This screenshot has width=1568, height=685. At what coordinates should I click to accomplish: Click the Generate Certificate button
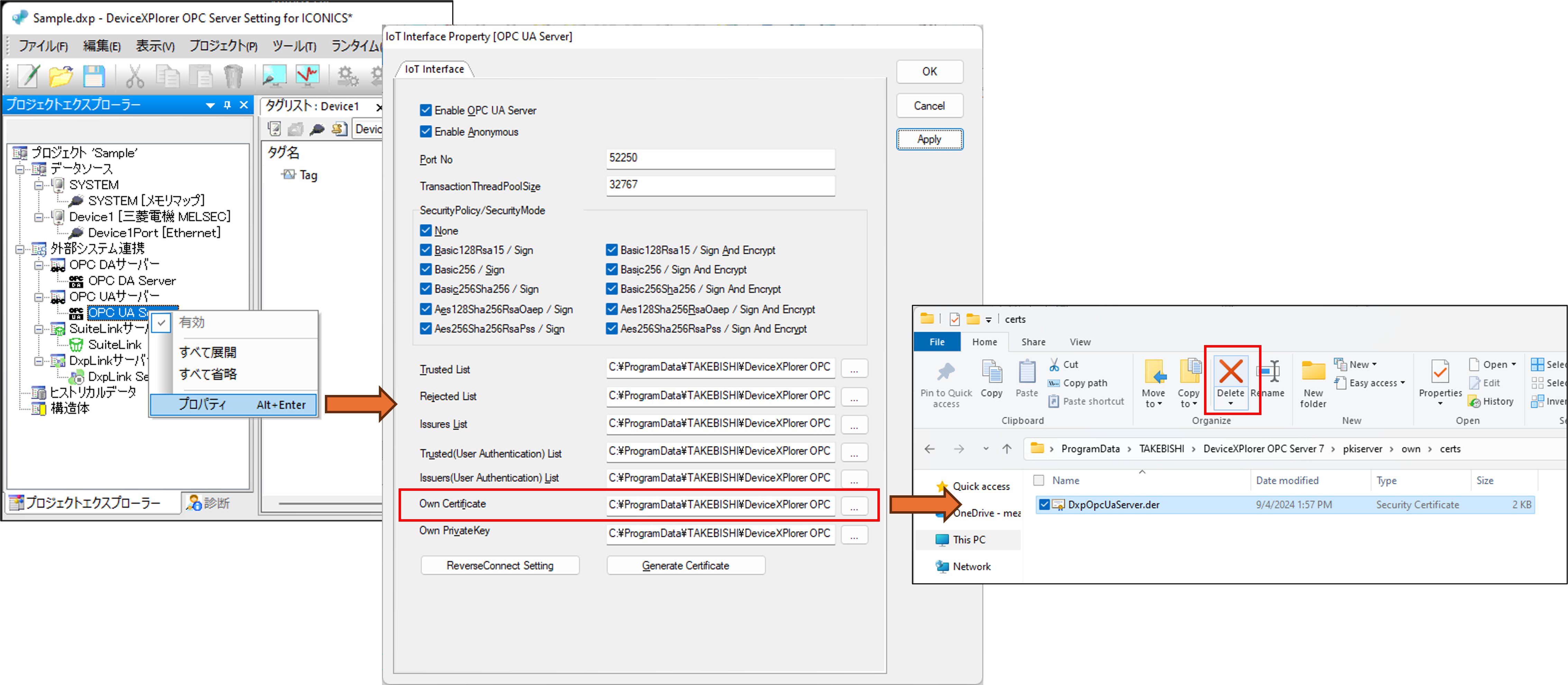tap(685, 566)
